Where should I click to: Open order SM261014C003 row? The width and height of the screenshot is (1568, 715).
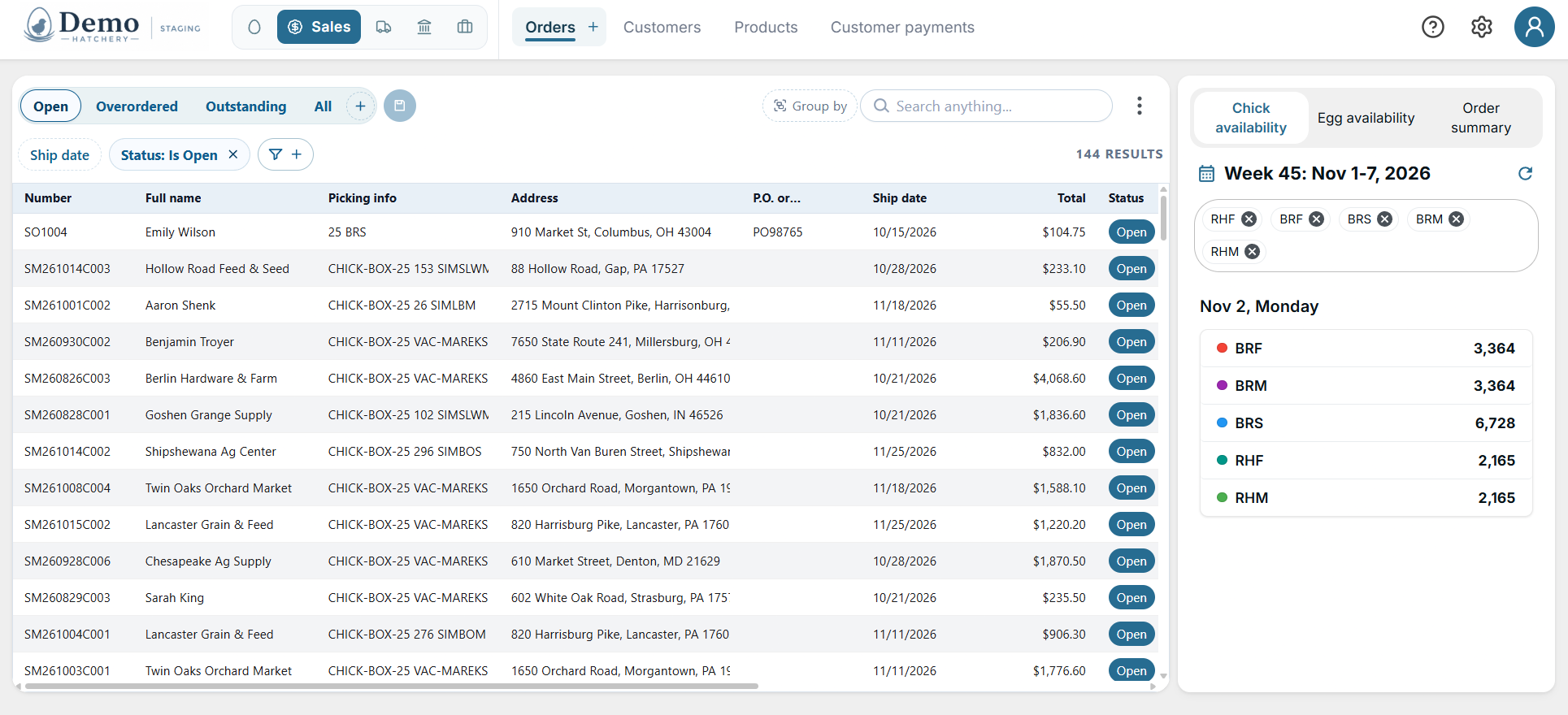point(585,268)
